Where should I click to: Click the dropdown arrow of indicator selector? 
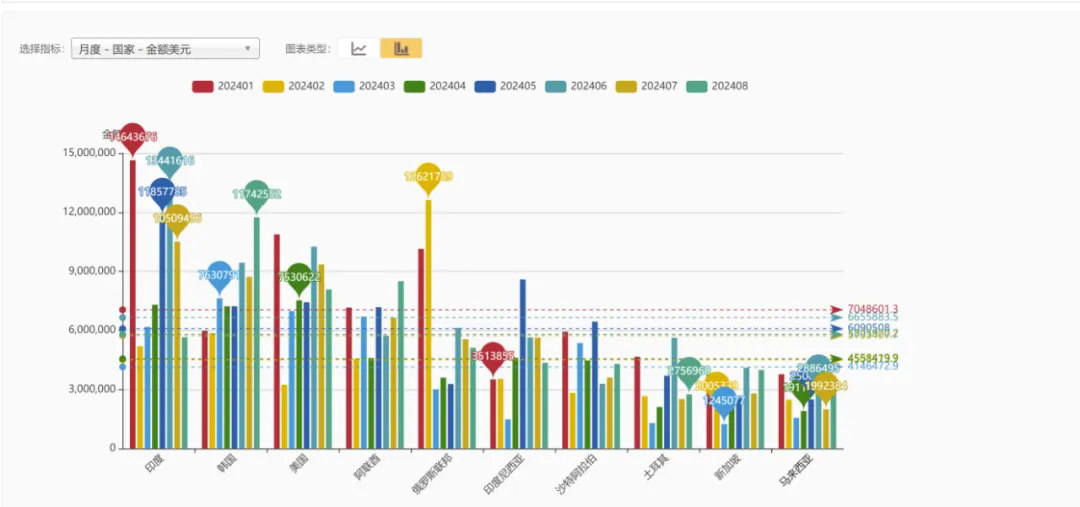(248, 48)
